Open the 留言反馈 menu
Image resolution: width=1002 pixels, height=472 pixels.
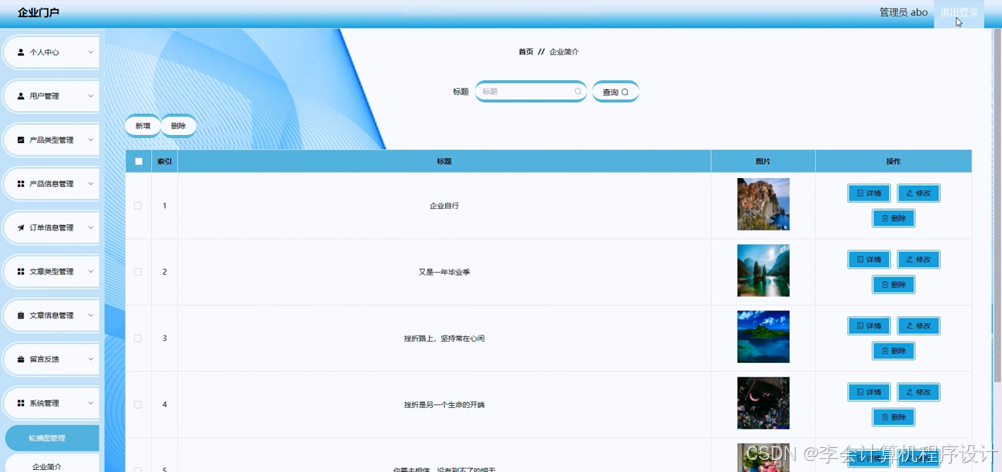click(x=52, y=360)
